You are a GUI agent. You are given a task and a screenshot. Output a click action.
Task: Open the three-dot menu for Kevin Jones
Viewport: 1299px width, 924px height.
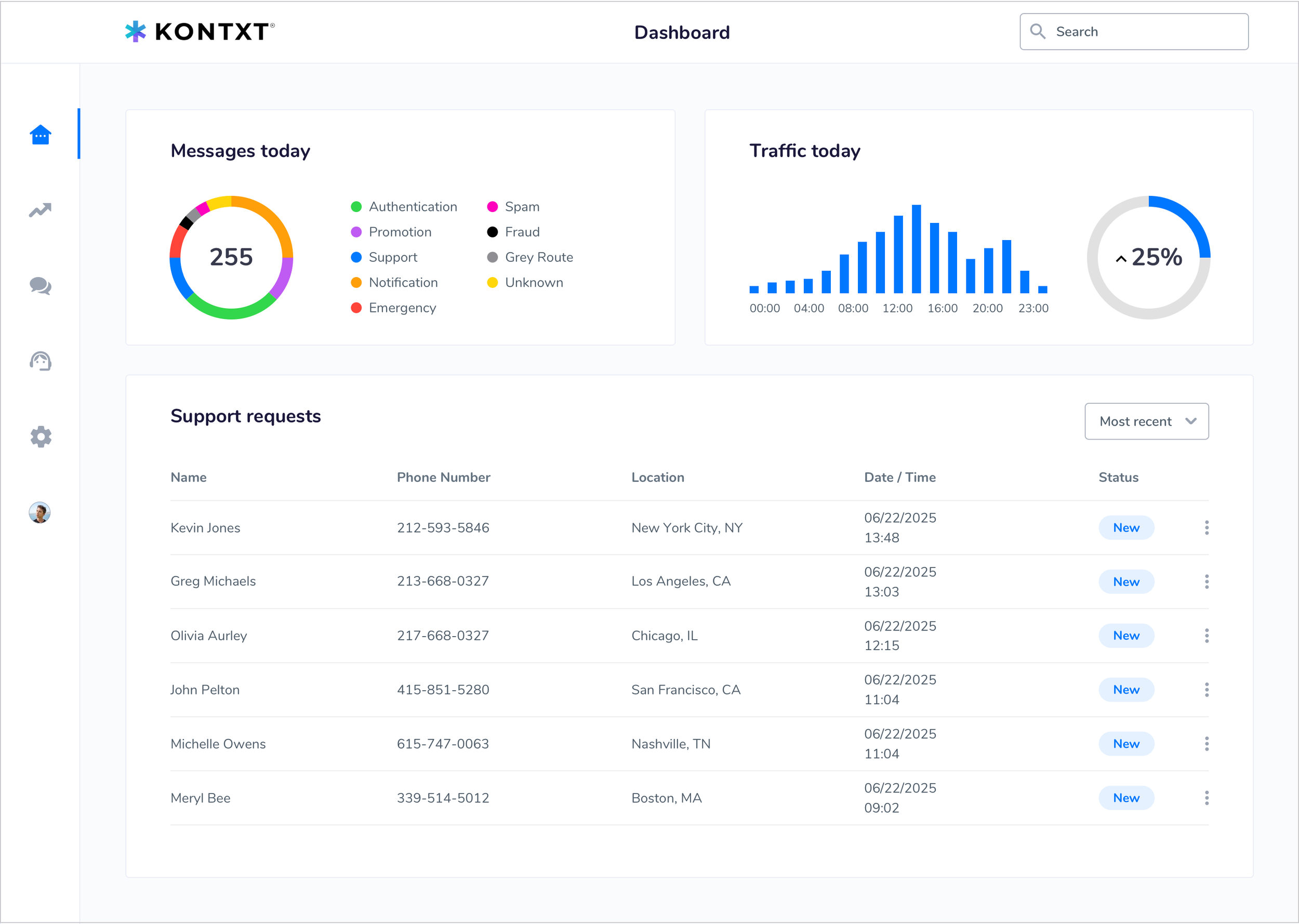click(1207, 527)
